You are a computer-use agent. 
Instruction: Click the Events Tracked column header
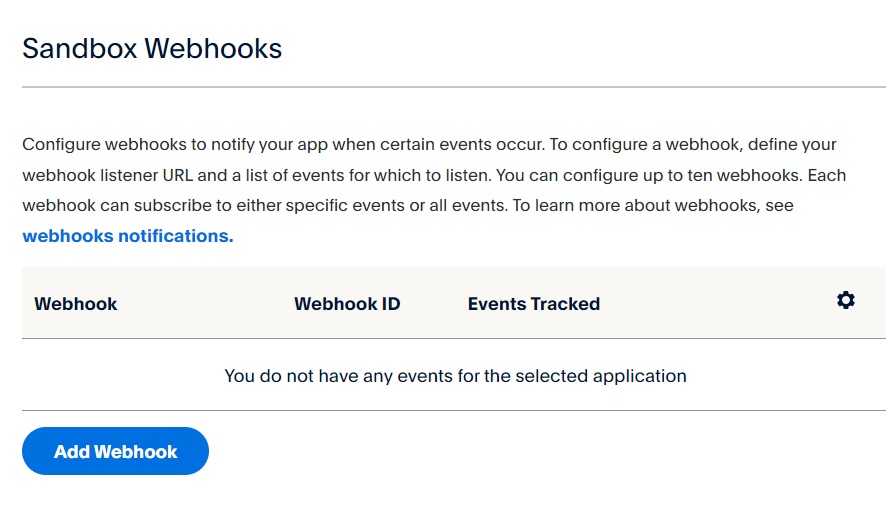coord(533,303)
